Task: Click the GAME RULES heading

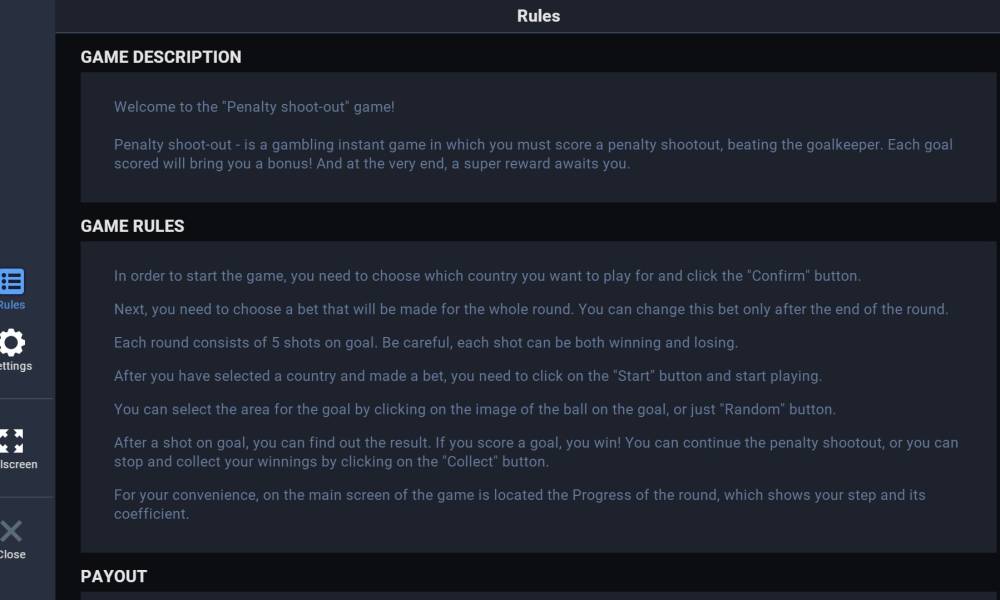Action: tap(132, 226)
